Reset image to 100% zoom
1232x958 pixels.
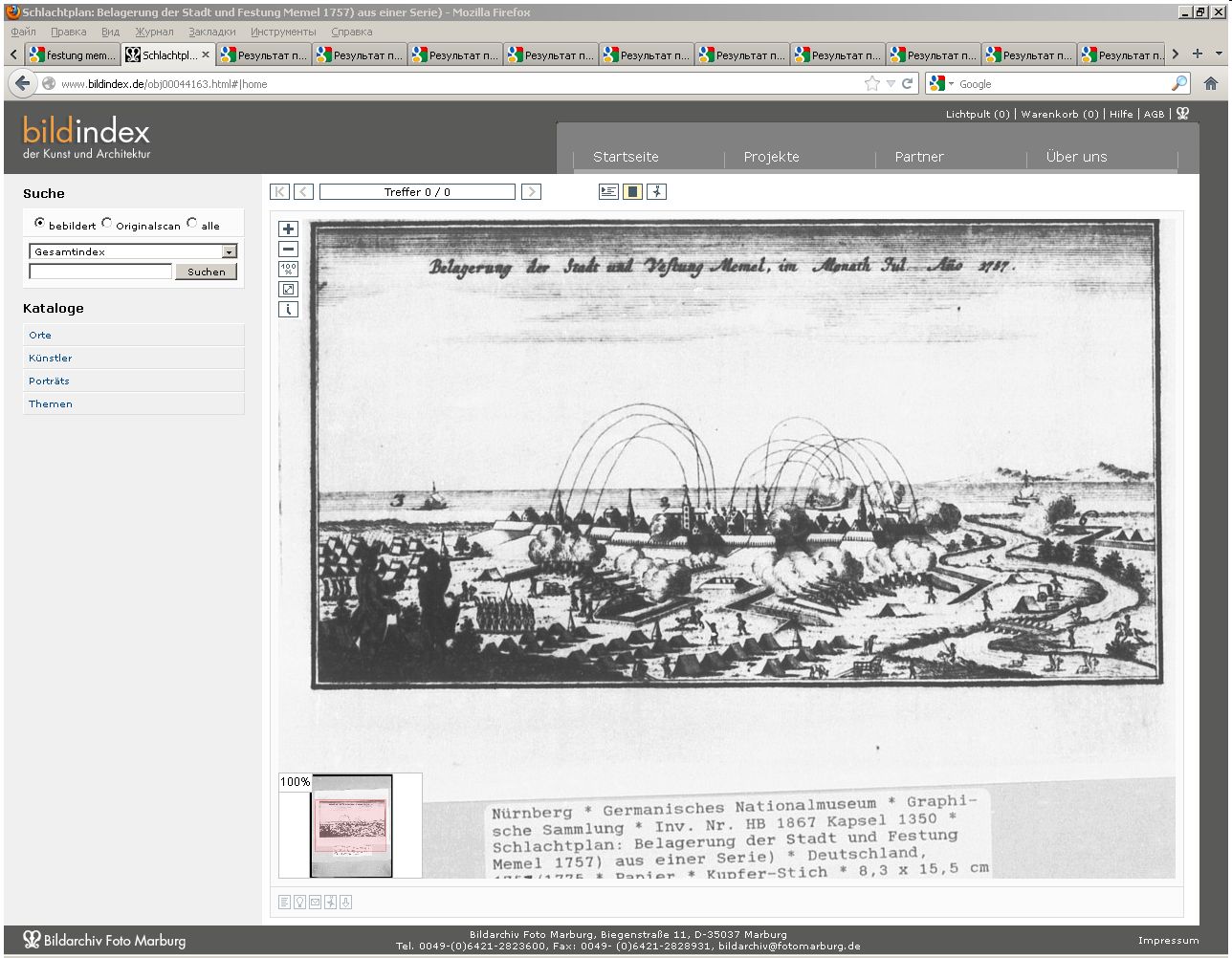point(289,270)
